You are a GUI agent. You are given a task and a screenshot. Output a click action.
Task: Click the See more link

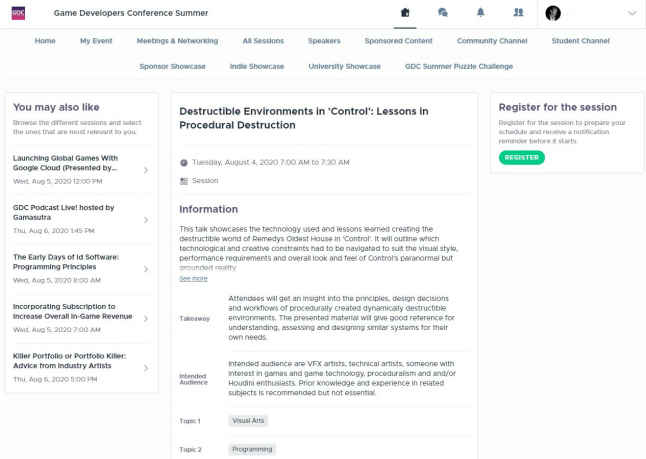(x=193, y=278)
